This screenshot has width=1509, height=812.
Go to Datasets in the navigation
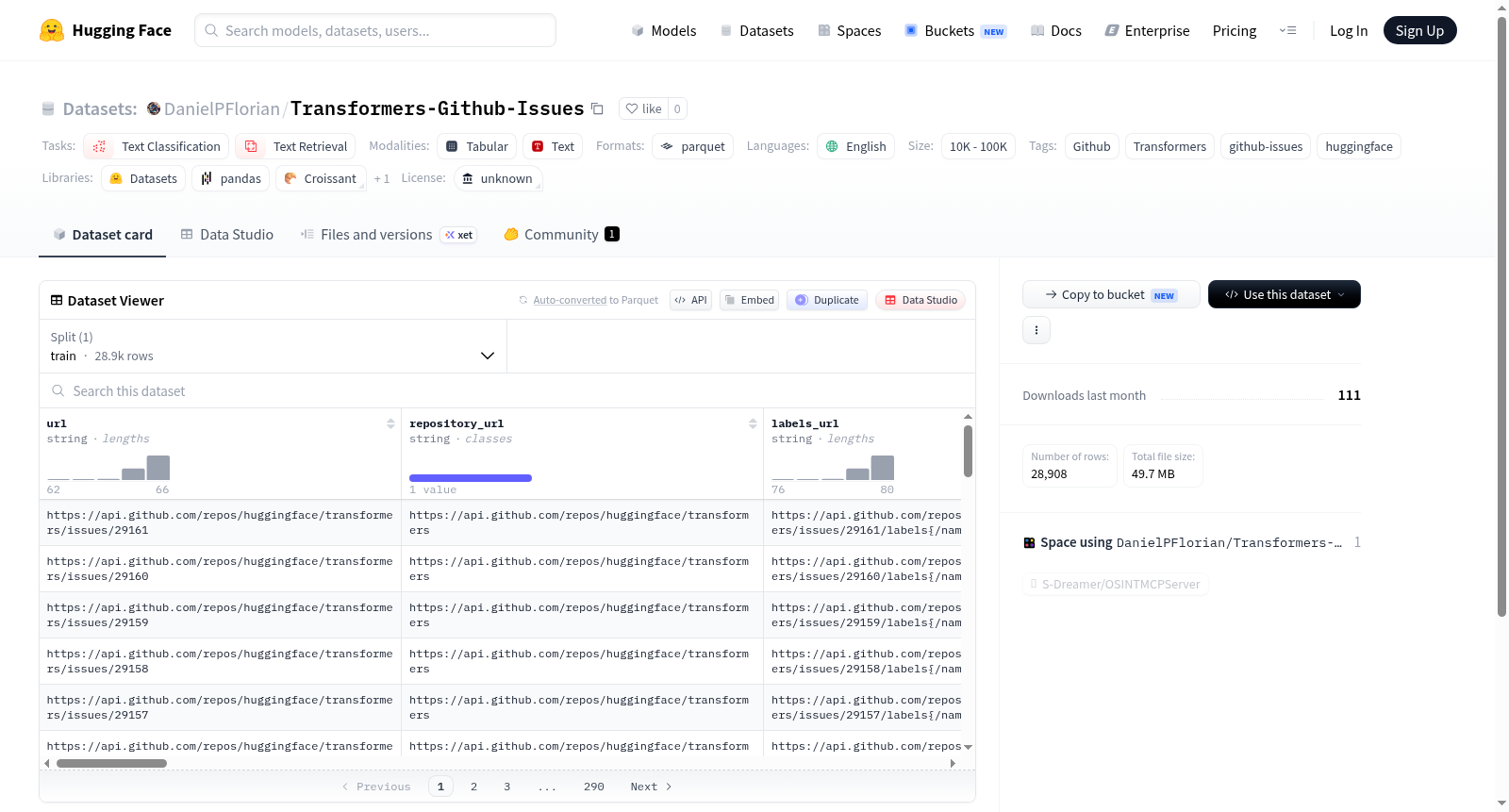pyautogui.click(x=756, y=30)
